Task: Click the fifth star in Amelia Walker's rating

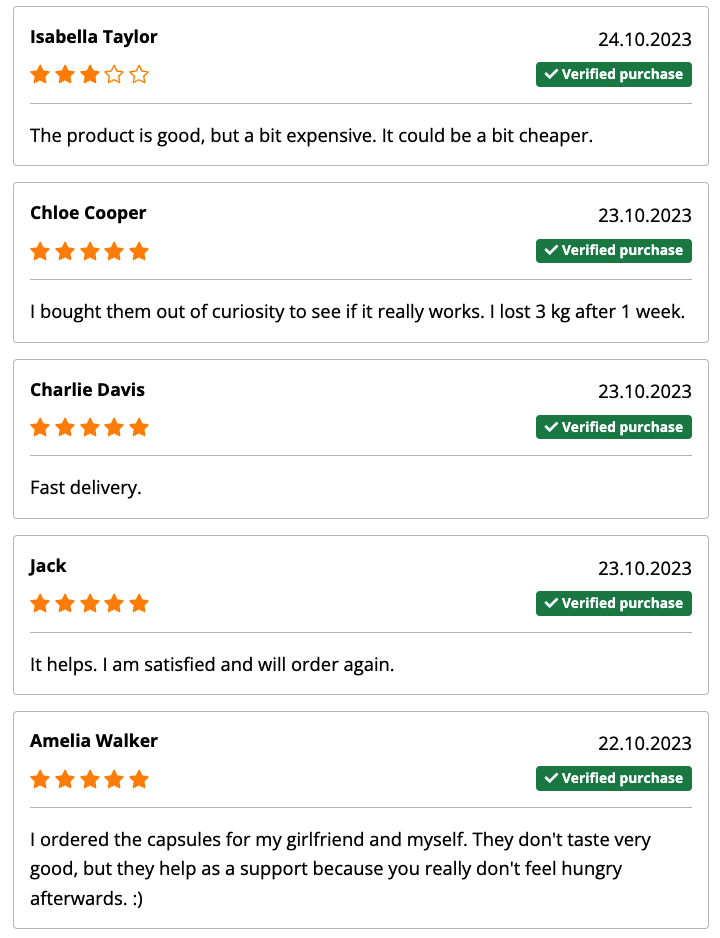Action: [139, 779]
